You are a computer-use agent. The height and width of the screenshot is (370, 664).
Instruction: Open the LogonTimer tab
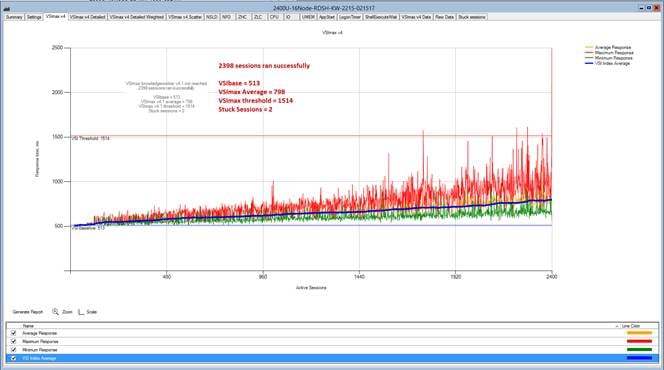point(350,17)
